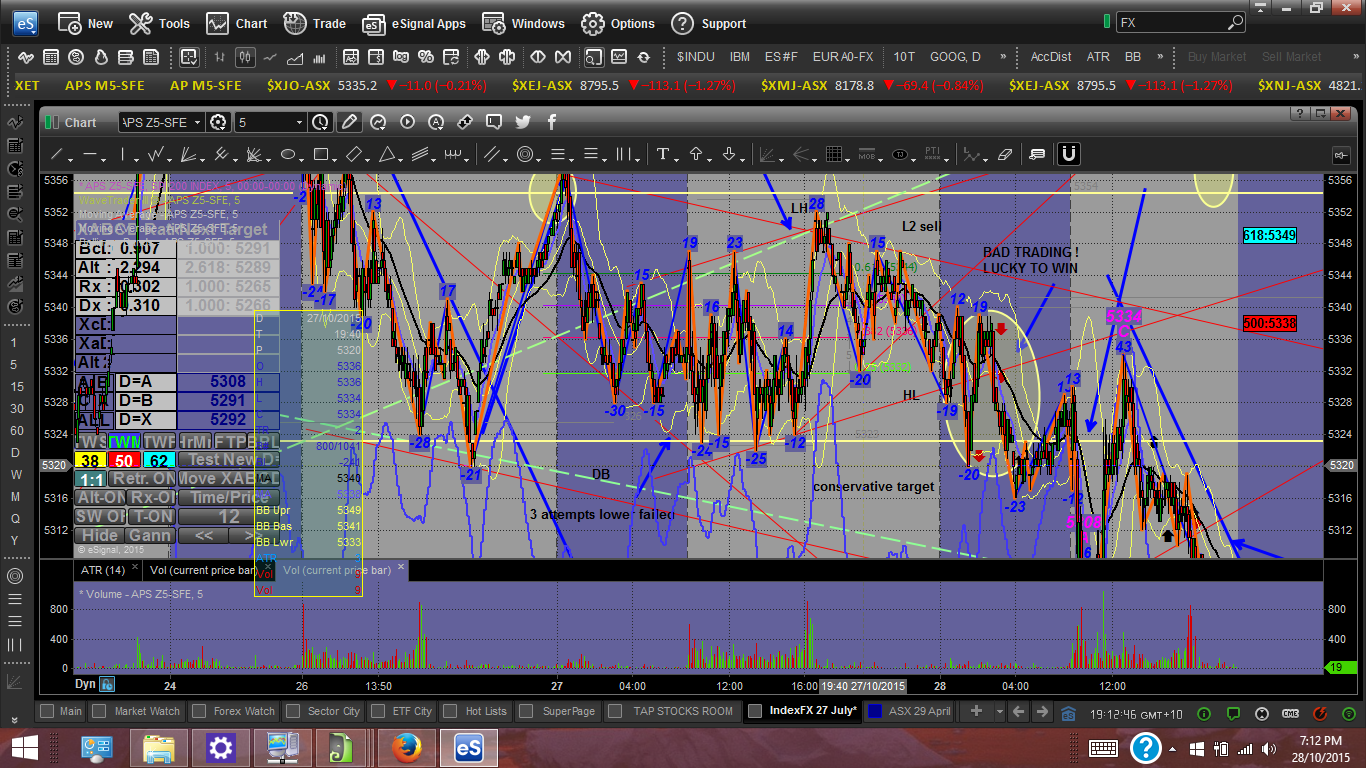
Task: Select the triangle drawing tool
Action: (386, 155)
